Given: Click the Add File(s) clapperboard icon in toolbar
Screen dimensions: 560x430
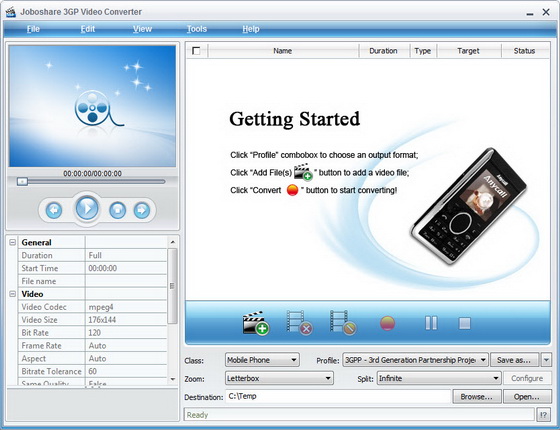Looking at the screenshot, I should coord(256,323).
